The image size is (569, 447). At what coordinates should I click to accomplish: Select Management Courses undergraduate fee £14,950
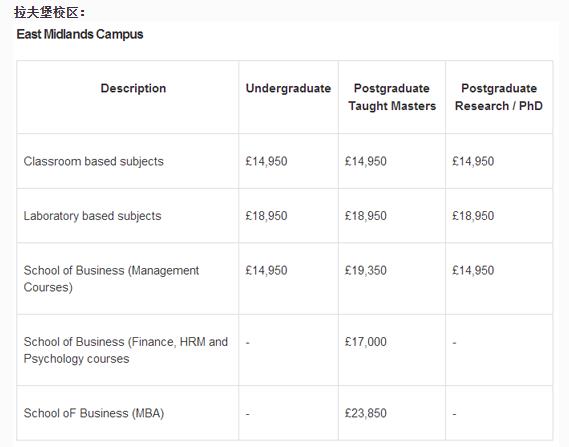[266, 270]
